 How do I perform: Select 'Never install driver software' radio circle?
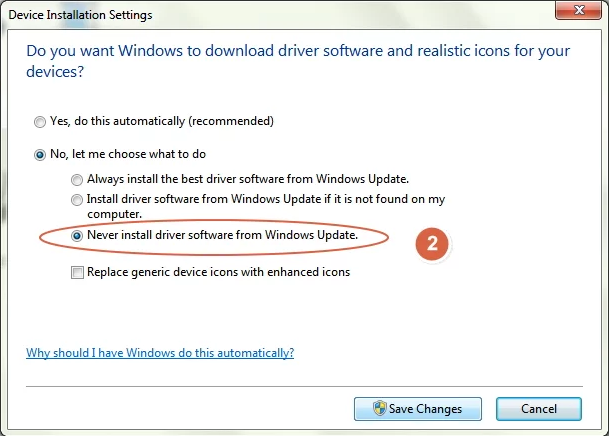(x=77, y=236)
